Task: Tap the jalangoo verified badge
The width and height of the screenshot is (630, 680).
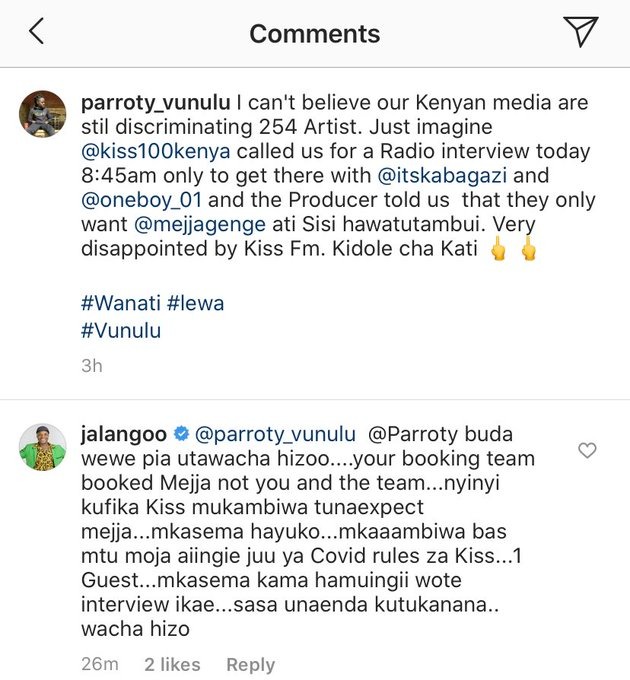Action: tap(181, 434)
